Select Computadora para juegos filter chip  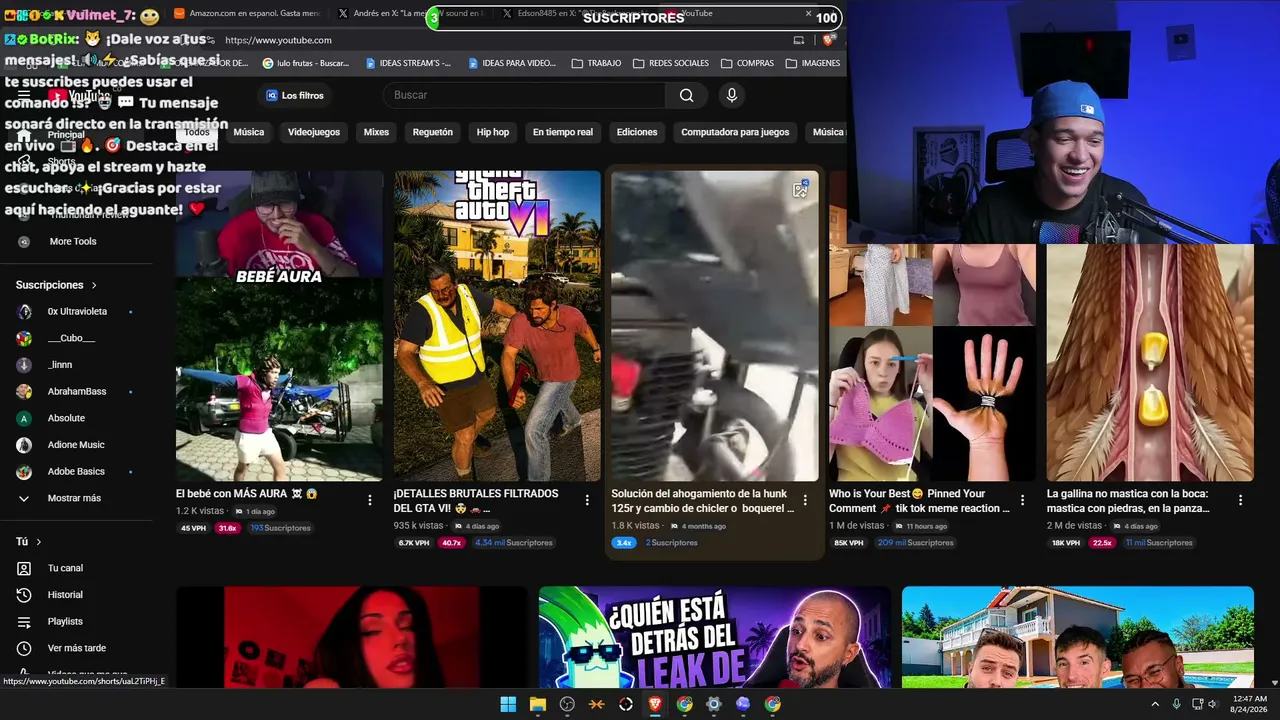click(735, 132)
